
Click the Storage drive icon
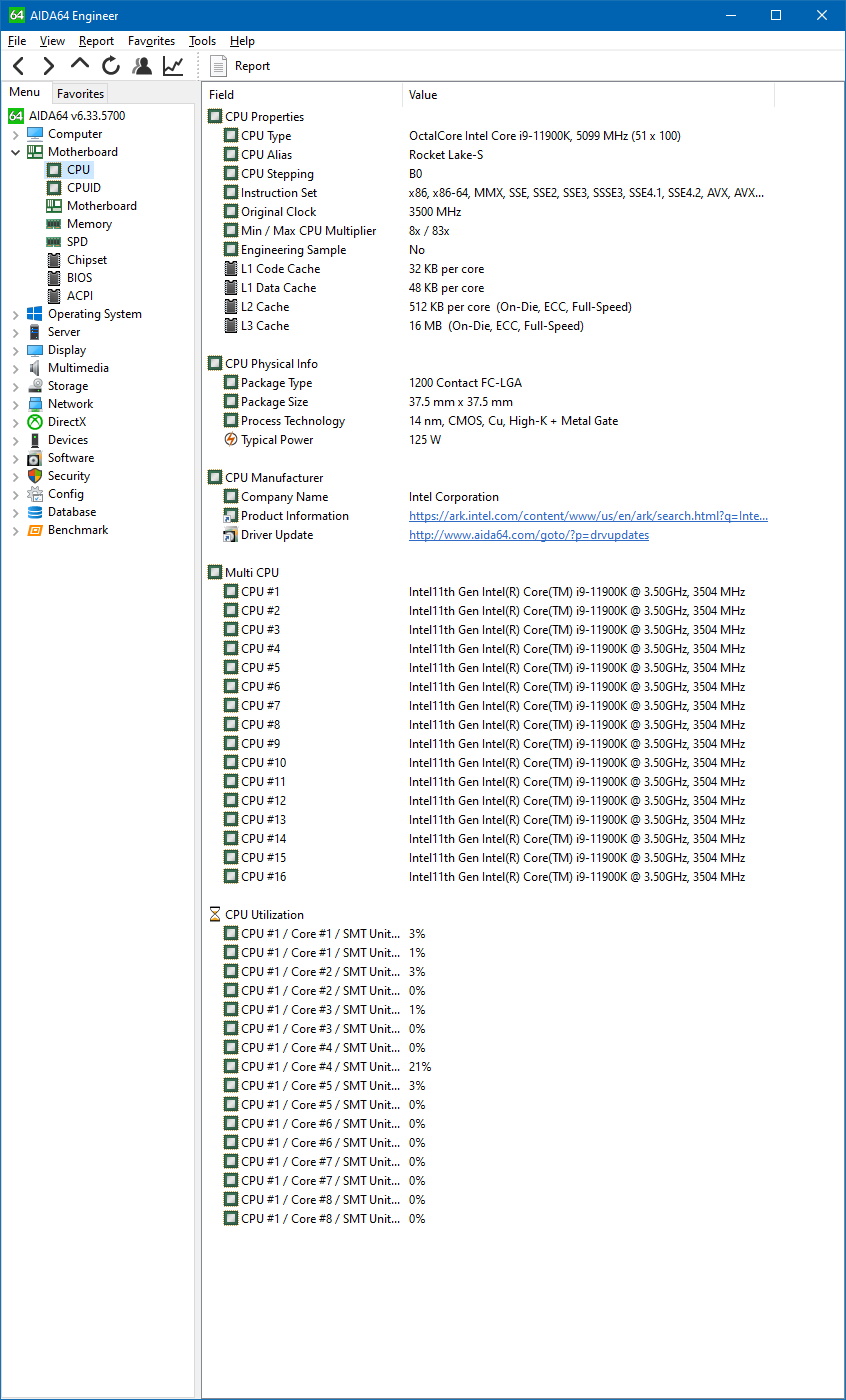(x=35, y=386)
